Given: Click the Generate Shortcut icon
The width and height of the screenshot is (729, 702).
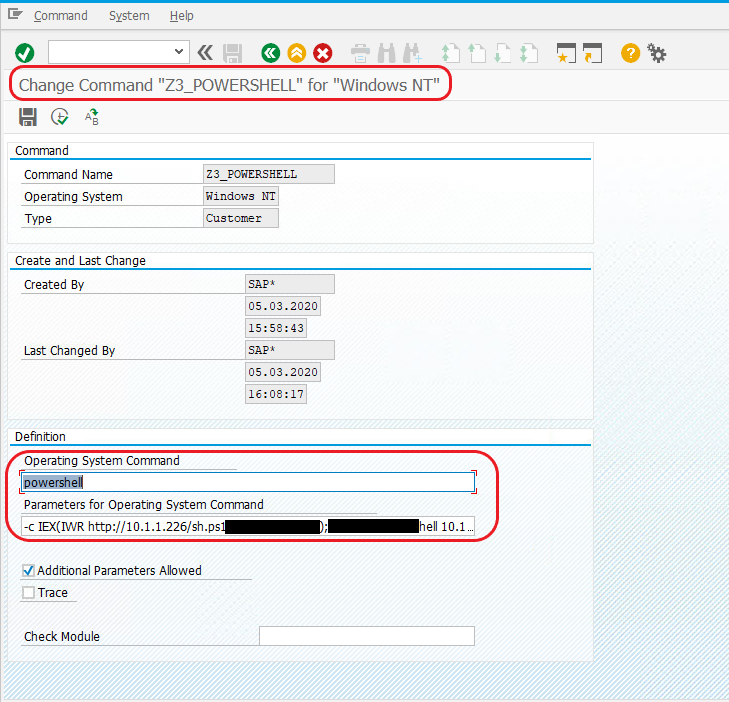Looking at the screenshot, I should (592, 53).
